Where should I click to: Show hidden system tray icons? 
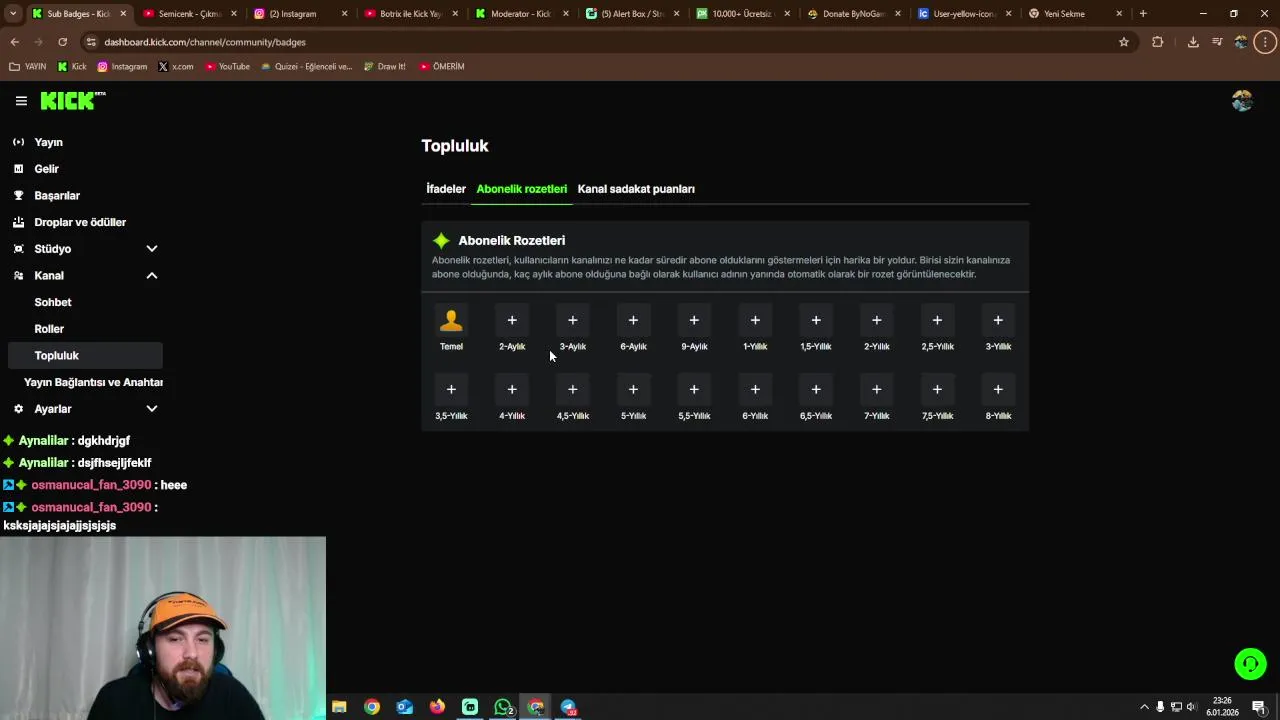point(1144,707)
